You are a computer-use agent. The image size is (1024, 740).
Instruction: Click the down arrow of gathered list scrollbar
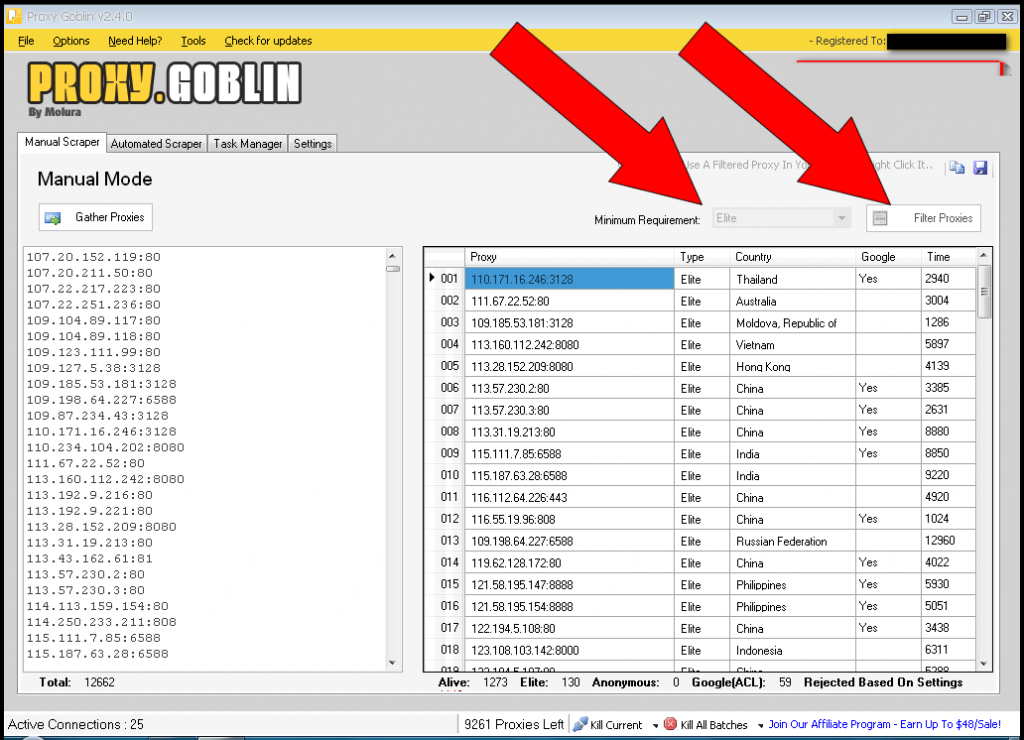coord(392,663)
